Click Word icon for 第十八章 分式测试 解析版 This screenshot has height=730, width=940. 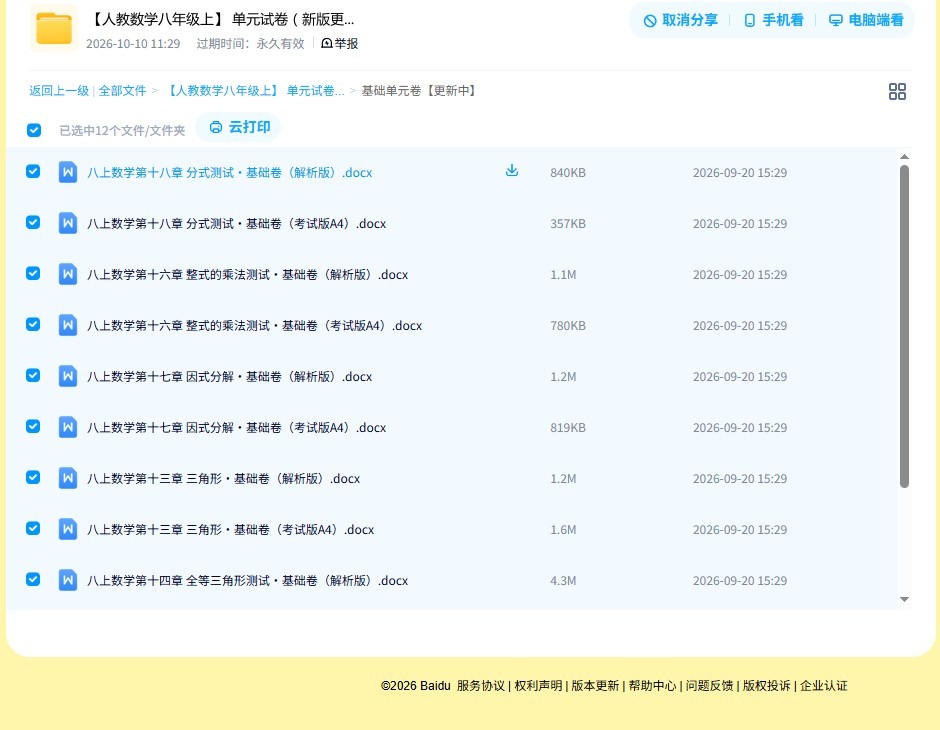[68, 172]
